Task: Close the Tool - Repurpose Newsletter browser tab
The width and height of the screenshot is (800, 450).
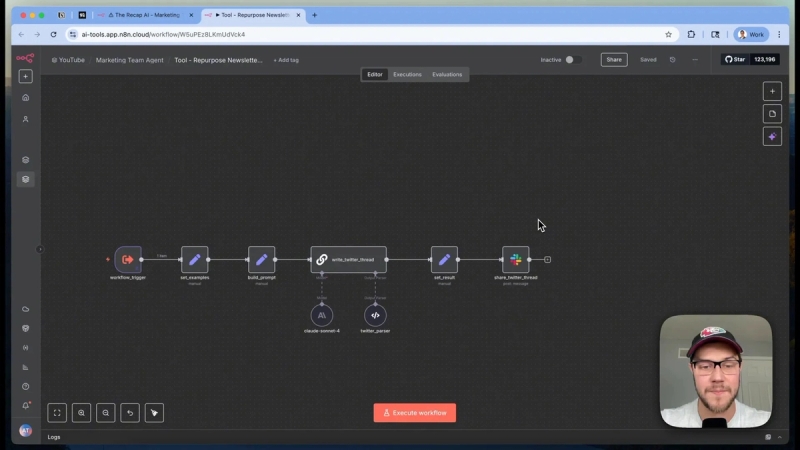Action: coord(298,15)
